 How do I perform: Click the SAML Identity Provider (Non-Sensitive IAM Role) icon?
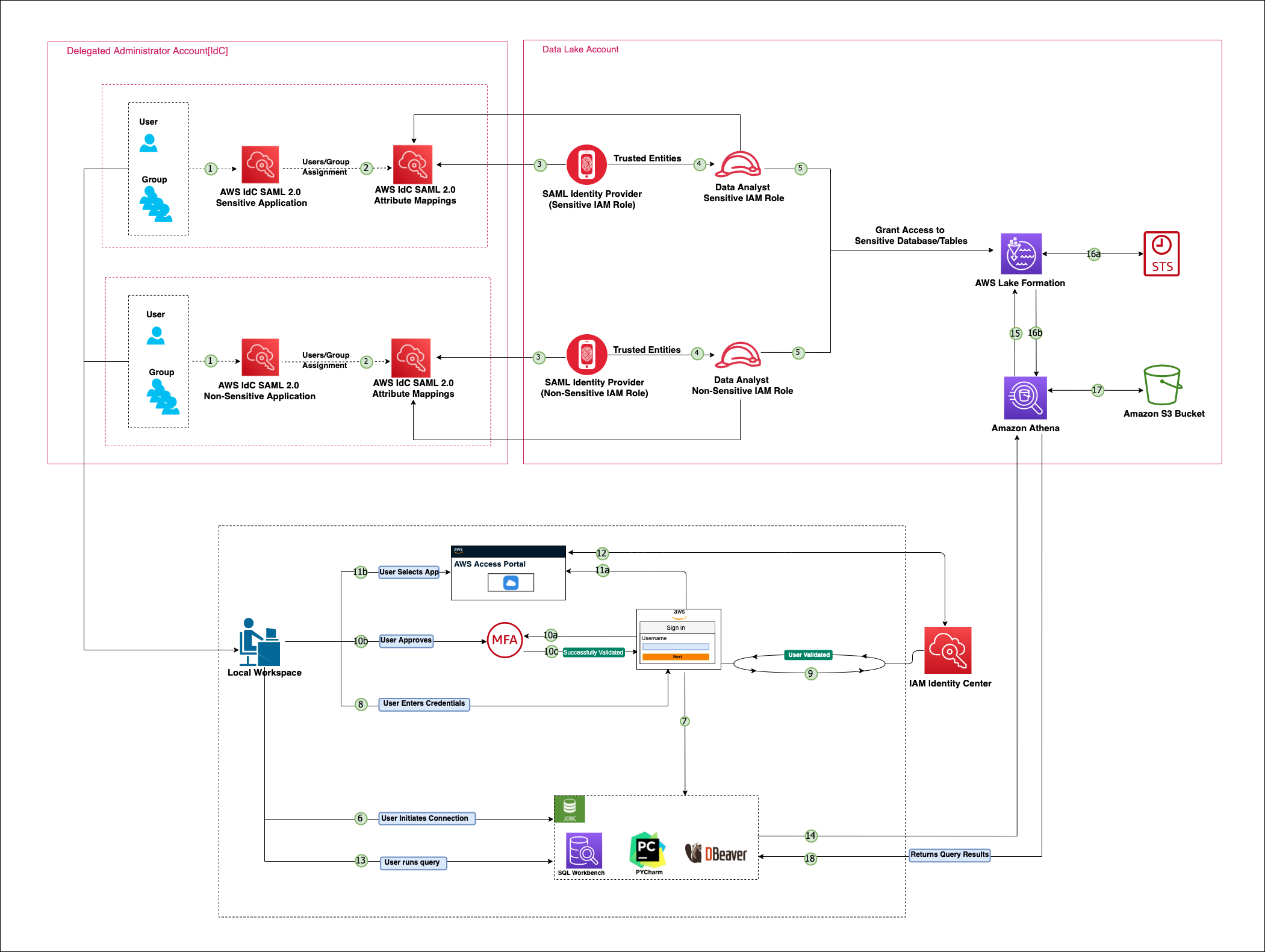click(586, 354)
